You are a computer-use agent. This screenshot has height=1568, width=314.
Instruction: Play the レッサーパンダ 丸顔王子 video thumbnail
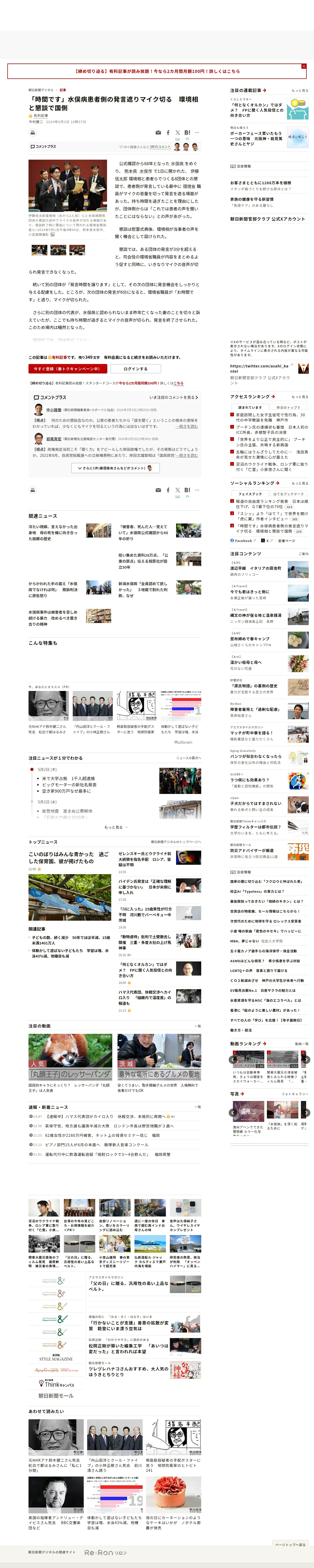point(70,1057)
